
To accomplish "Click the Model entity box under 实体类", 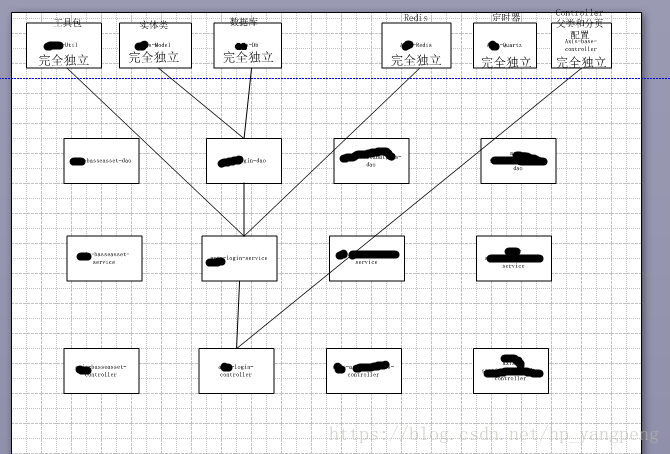I will (155, 46).
